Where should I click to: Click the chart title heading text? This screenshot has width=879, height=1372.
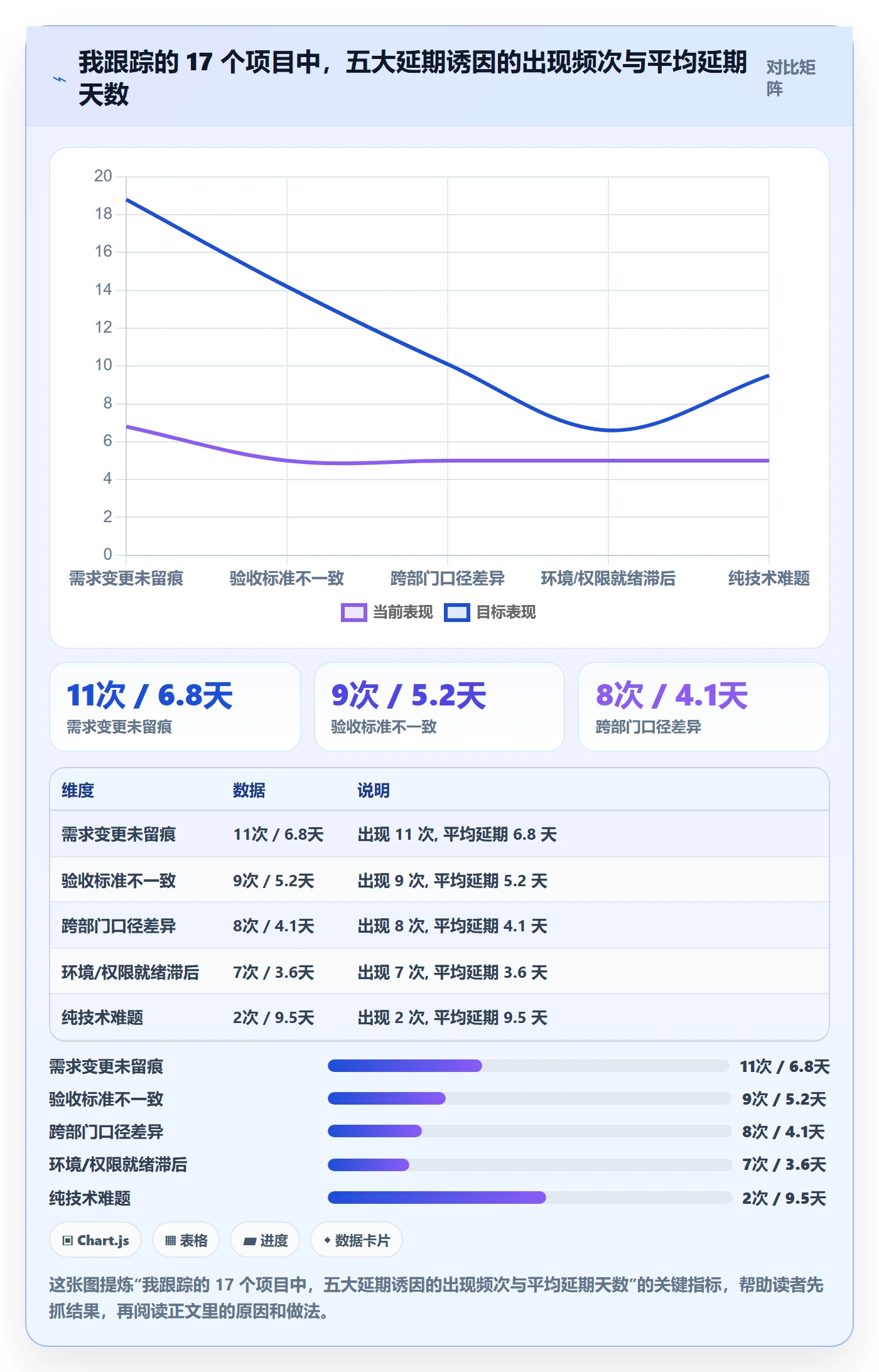pos(413,78)
